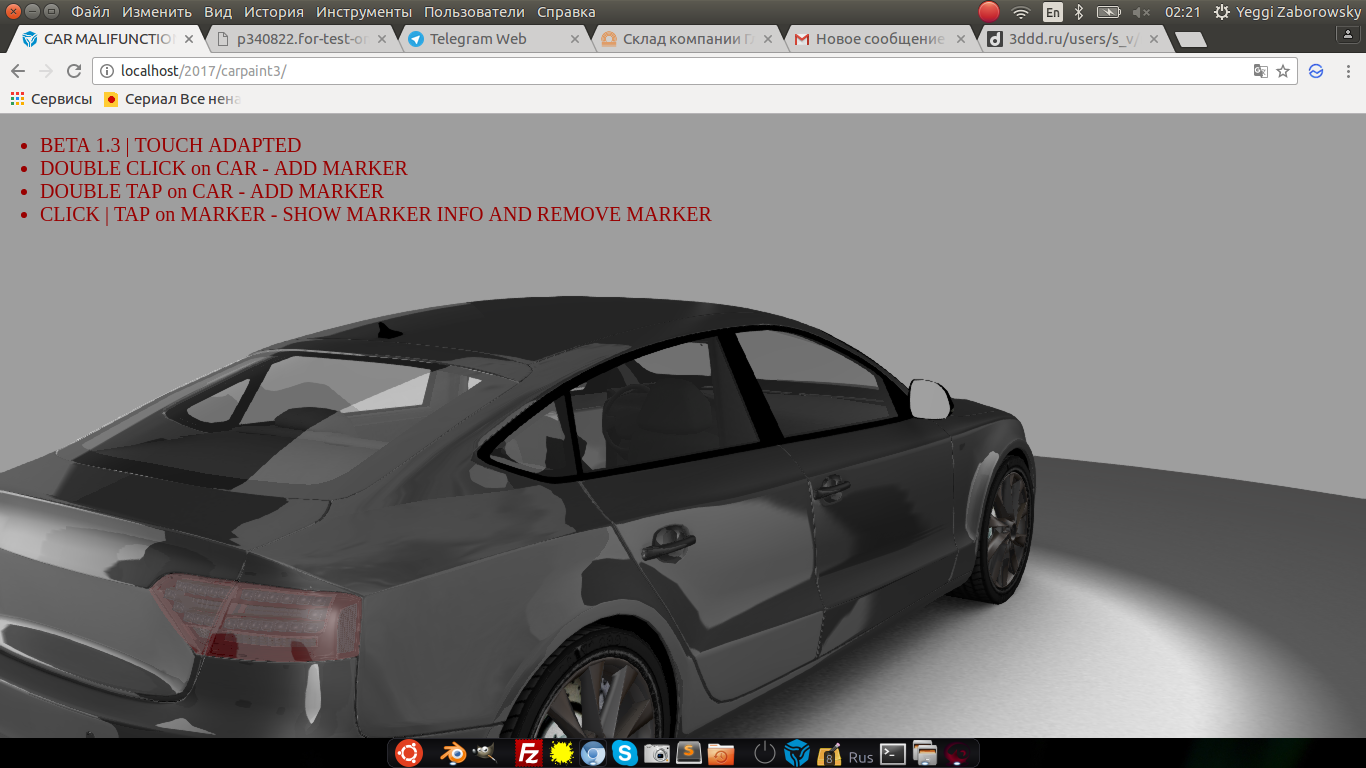The width and height of the screenshot is (1366, 768).
Task: Click the DOUBLE CLICK on CAR instruction line
Action: 224,168
